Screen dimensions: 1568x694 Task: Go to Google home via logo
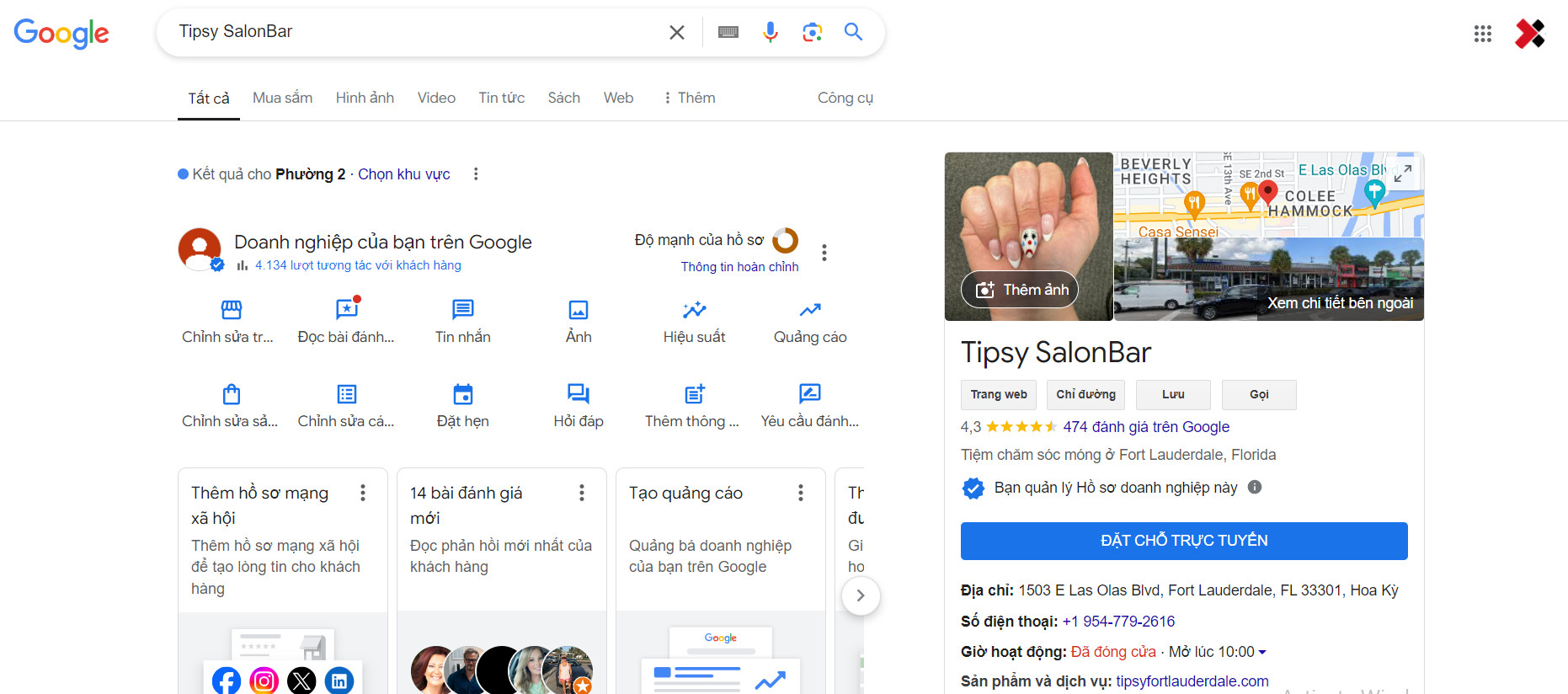(x=61, y=34)
